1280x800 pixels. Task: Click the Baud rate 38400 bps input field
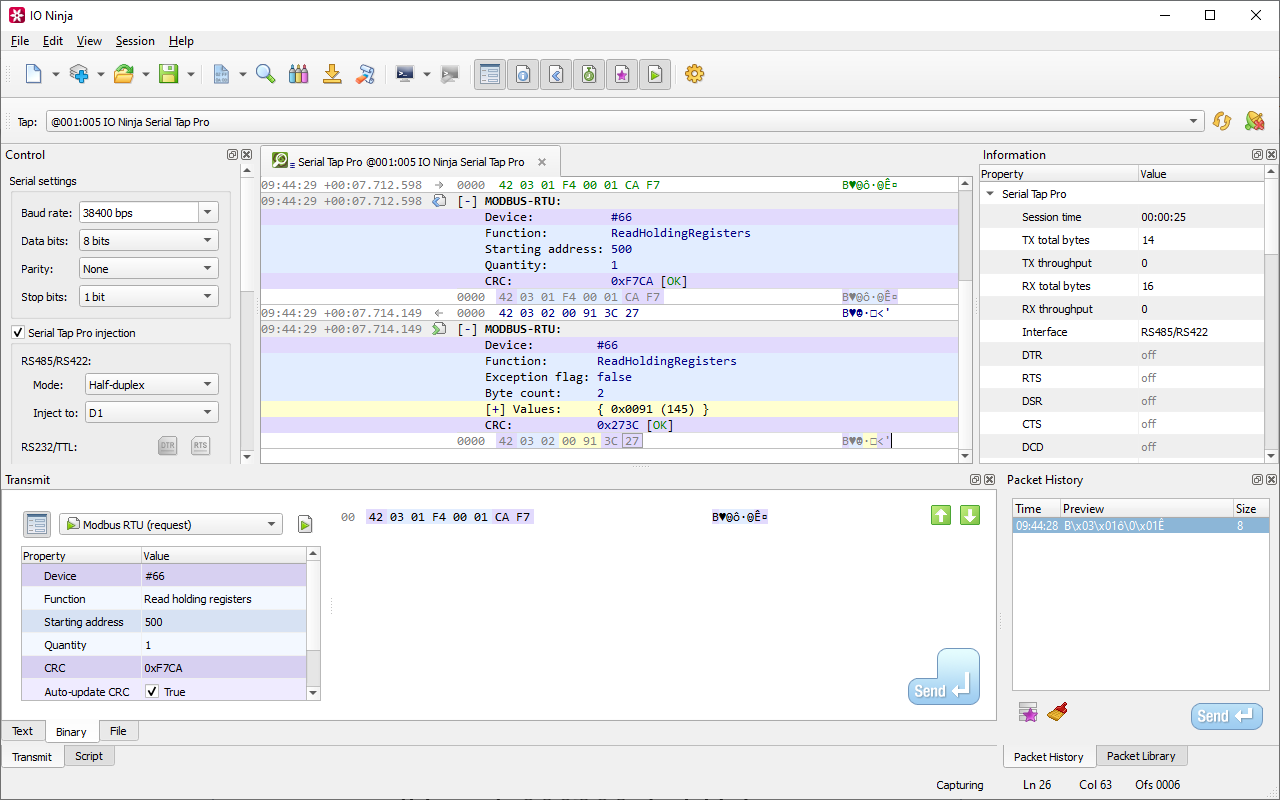pyautogui.click(x=139, y=212)
